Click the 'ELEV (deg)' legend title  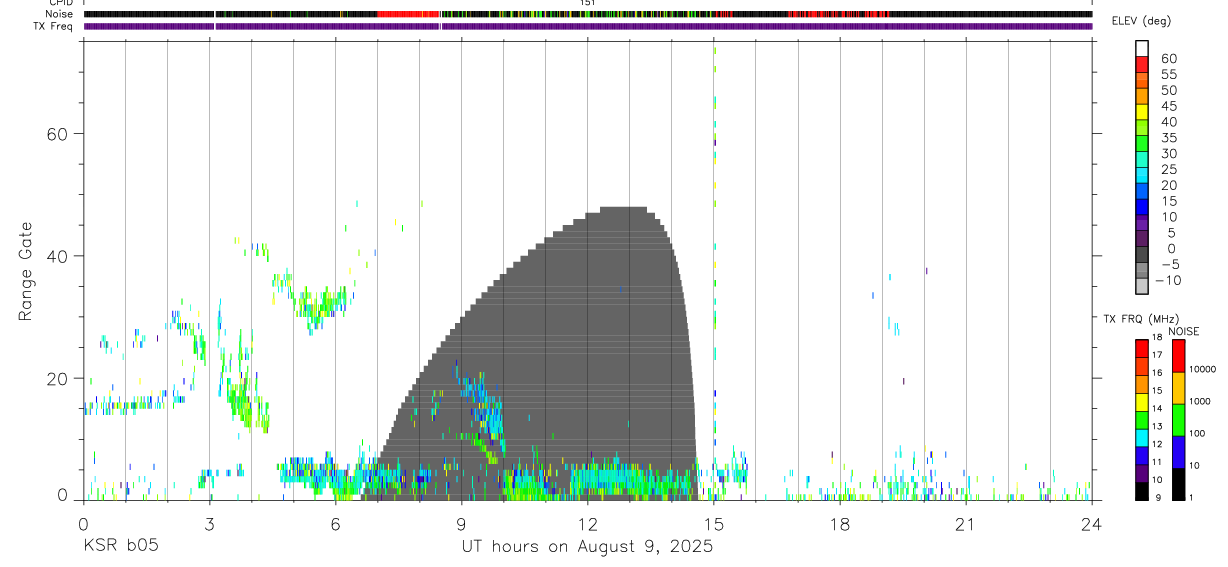1141,21
